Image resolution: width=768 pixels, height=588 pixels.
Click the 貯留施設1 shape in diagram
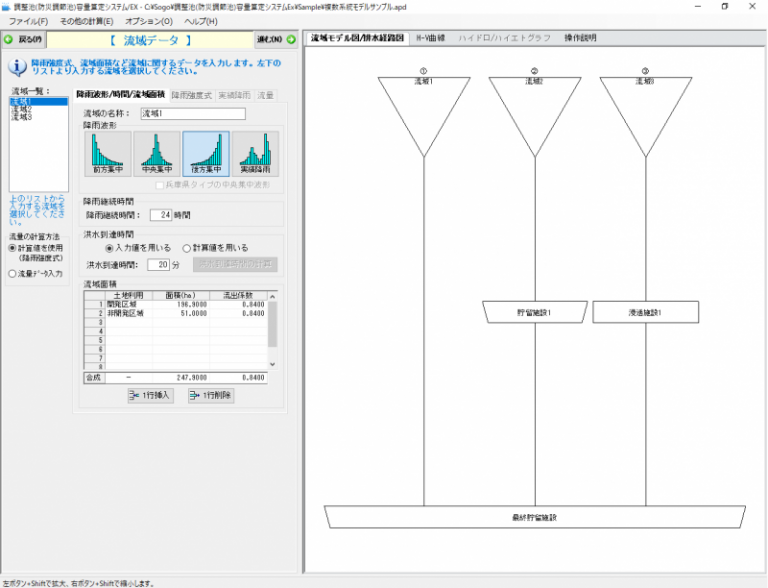click(x=534, y=312)
